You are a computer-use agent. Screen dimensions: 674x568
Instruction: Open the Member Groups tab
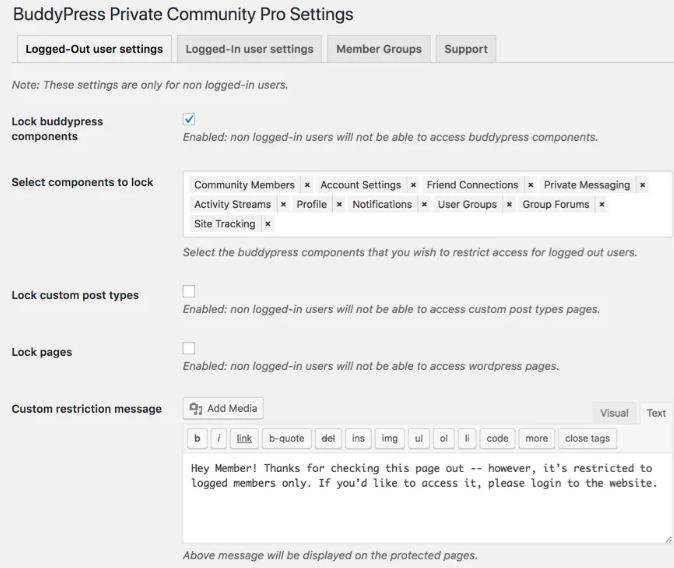[x=379, y=49]
